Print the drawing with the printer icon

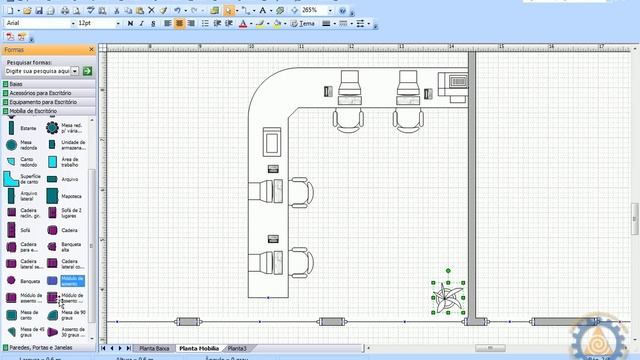[64, 11]
